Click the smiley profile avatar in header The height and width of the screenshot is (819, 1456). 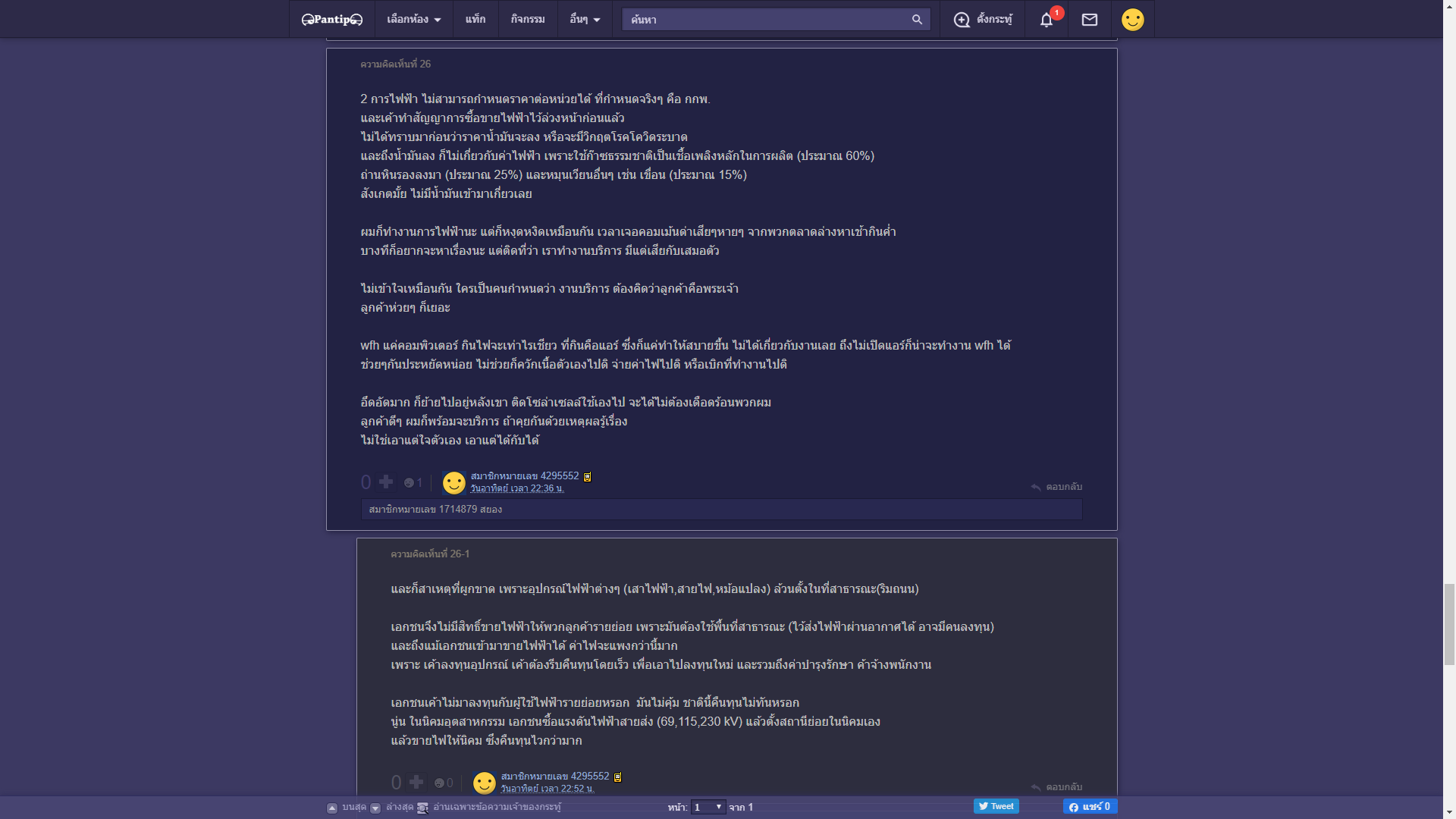[x=1132, y=20]
